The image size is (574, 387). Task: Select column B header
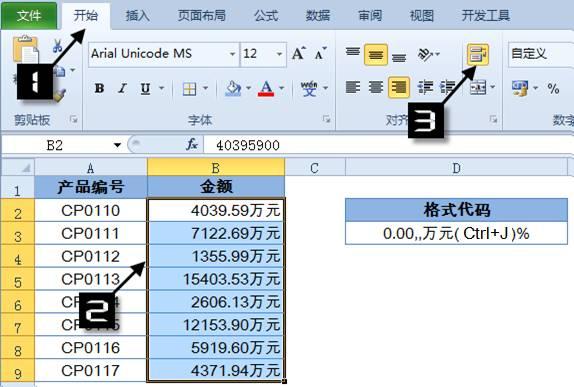pyautogui.click(x=216, y=168)
